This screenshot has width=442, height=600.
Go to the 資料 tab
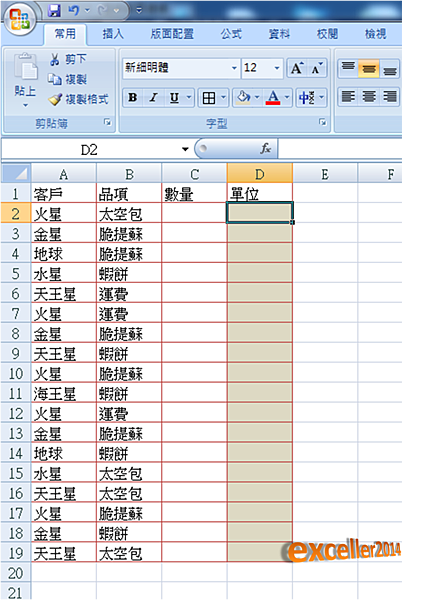[x=279, y=34]
